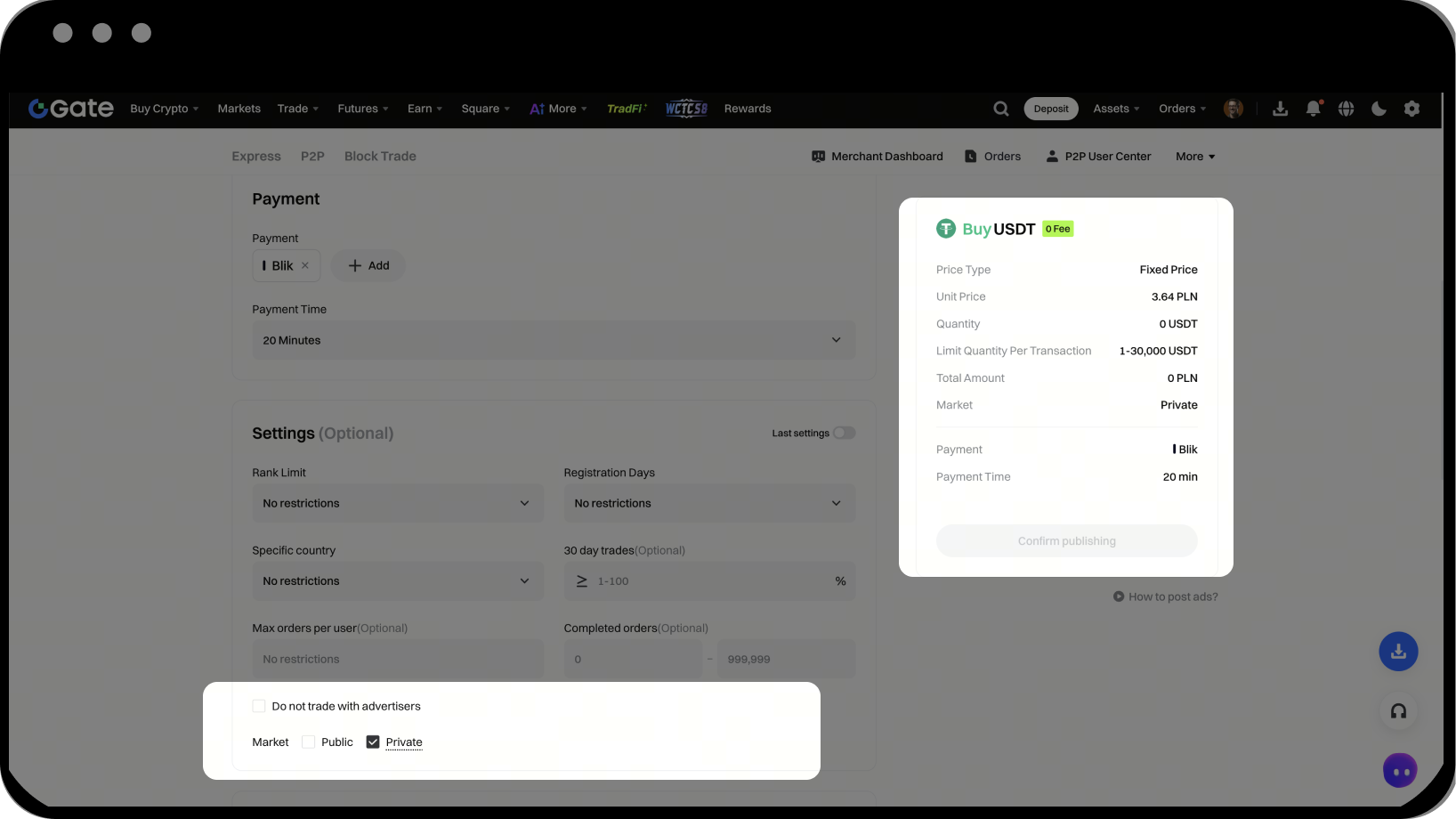Open the How to post ads link
Image resolution: width=1456 pixels, height=819 pixels.
coord(1172,596)
